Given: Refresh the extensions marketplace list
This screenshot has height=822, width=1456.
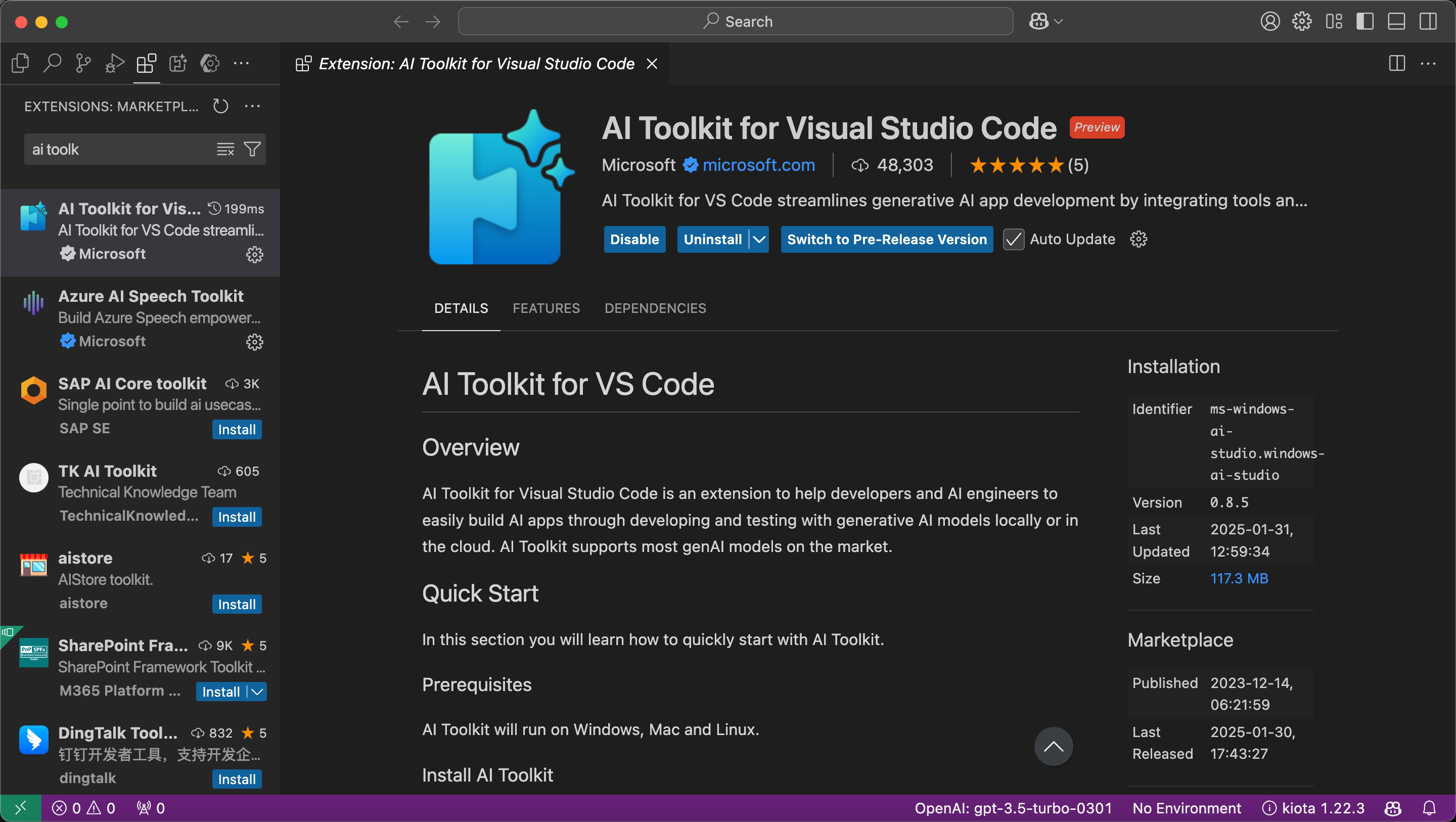Looking at the screenshot, I should click(x=220, y=106).
